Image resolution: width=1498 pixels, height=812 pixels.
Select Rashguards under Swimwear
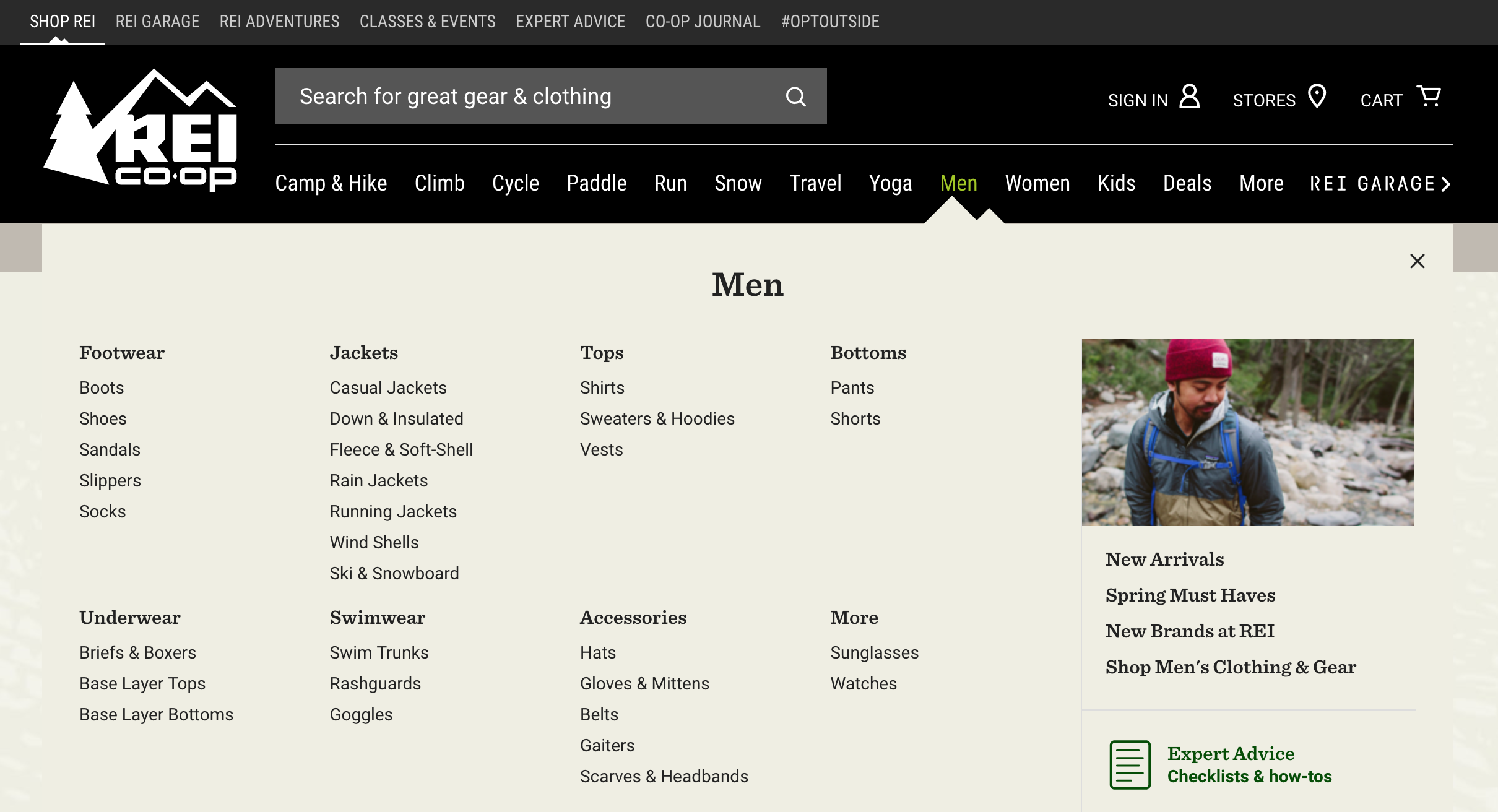coord(375,684)
